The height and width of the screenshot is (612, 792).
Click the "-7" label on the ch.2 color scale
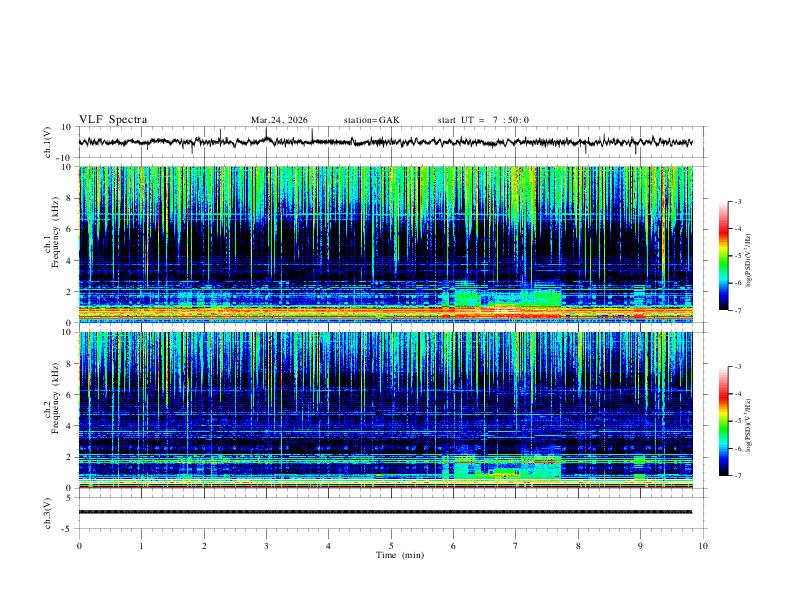[738, 476]
